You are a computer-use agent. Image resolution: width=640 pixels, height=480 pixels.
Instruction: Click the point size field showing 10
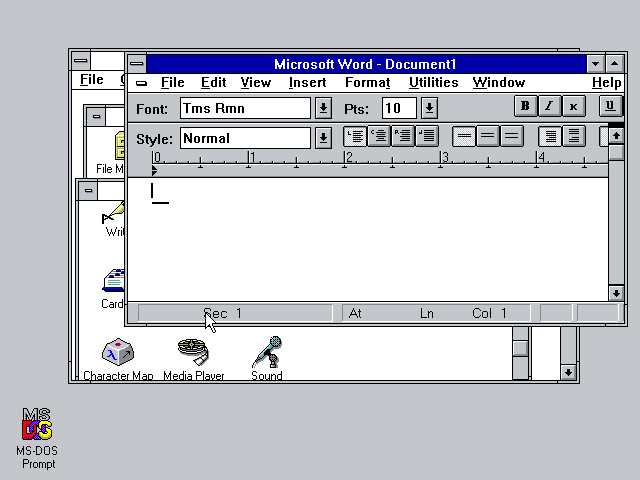pos(399,108)
